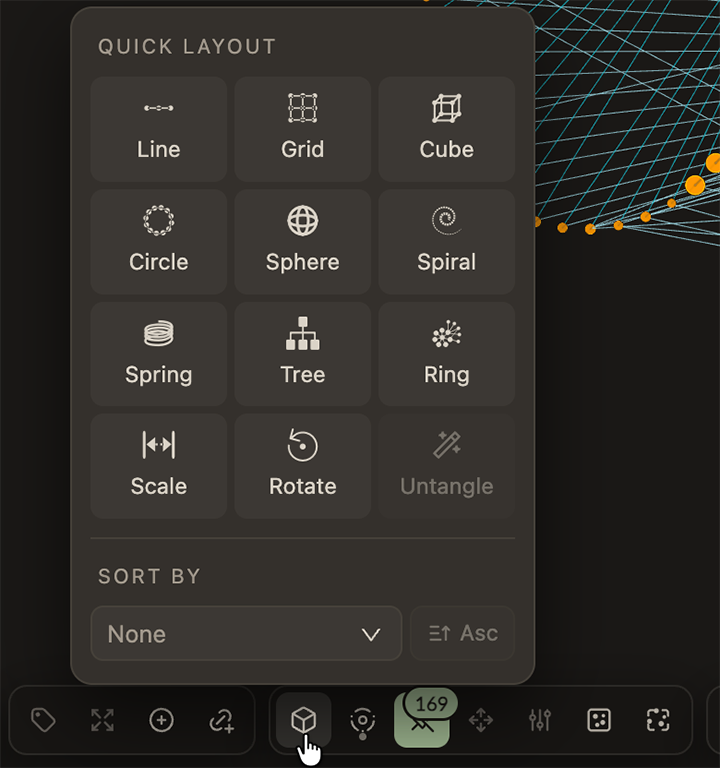Click the large orange node in graph
This screenshot has width=720, height=768.
pyautogui.click(x=695, y=185)
